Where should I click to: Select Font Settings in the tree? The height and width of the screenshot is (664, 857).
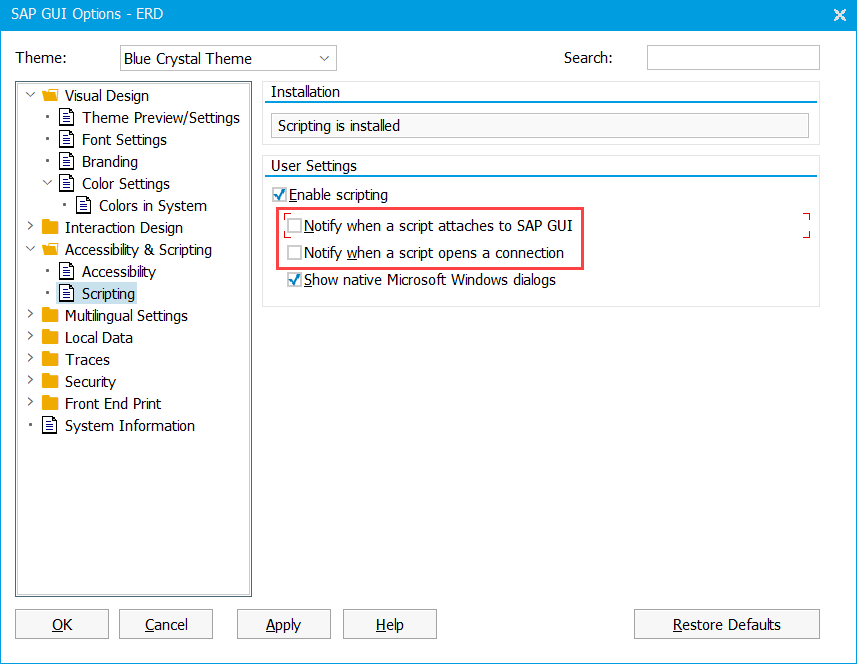tap(124, 140)
